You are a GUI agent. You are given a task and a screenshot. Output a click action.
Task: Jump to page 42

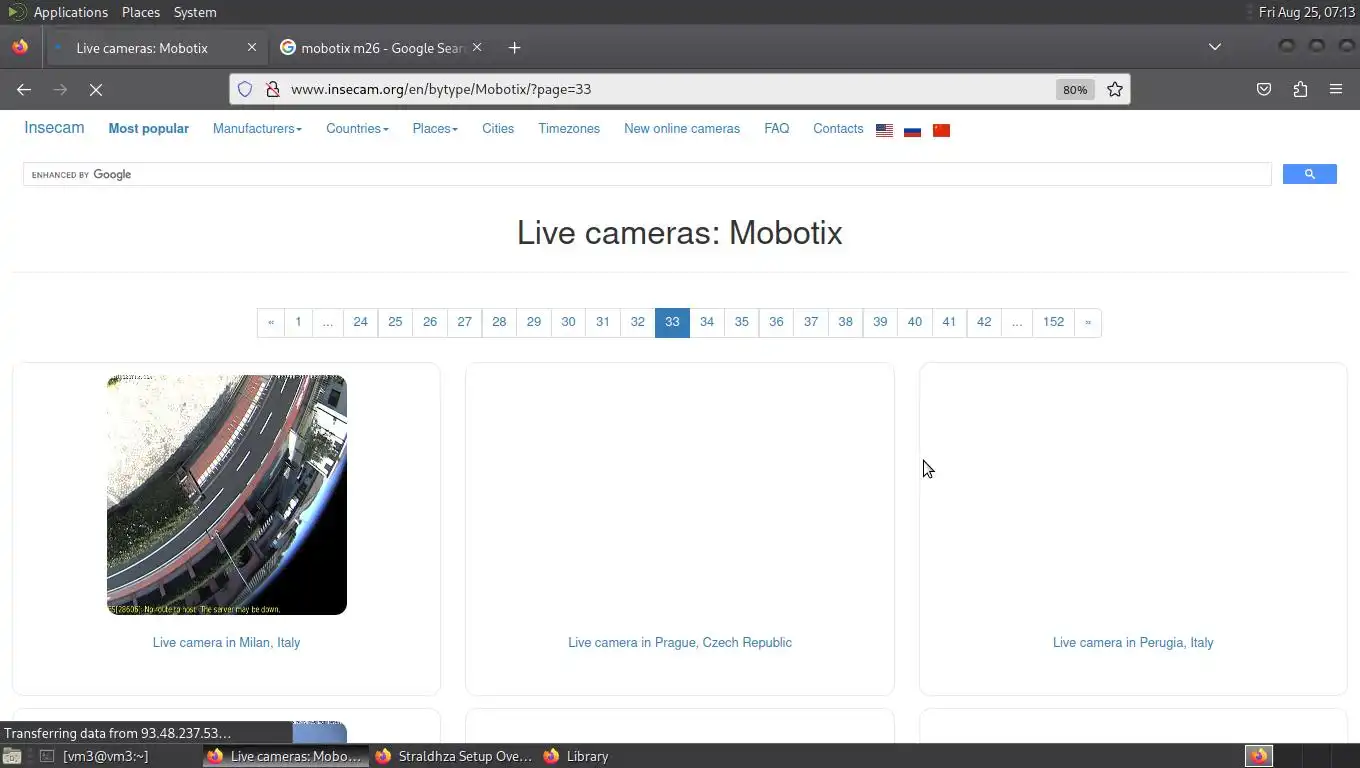(x=984, y=322)
